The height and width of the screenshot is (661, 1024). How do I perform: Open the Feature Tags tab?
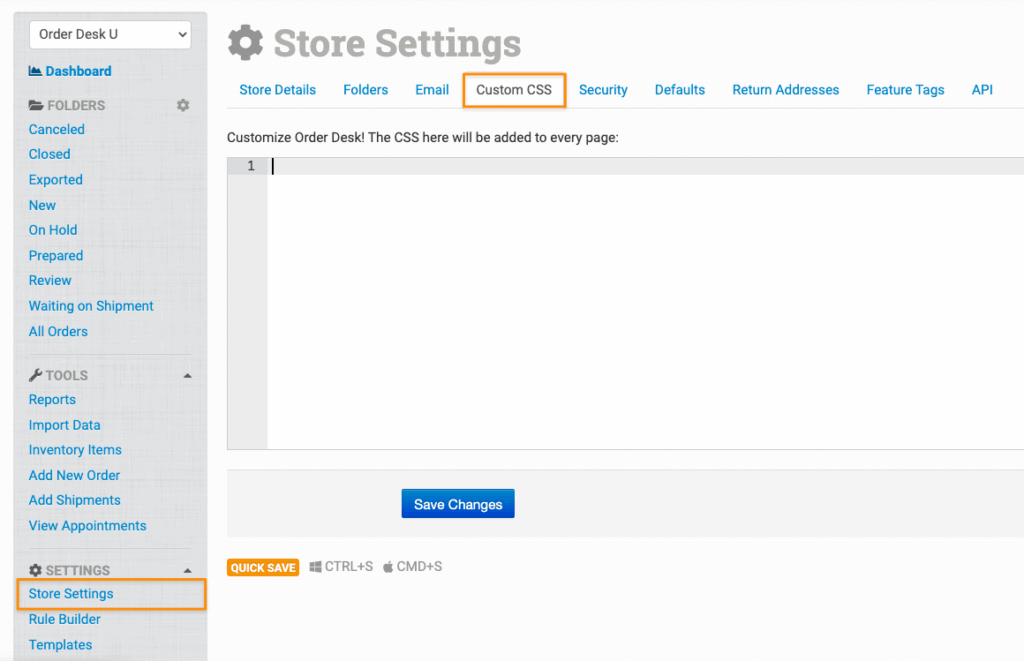(x=905, y=90)
